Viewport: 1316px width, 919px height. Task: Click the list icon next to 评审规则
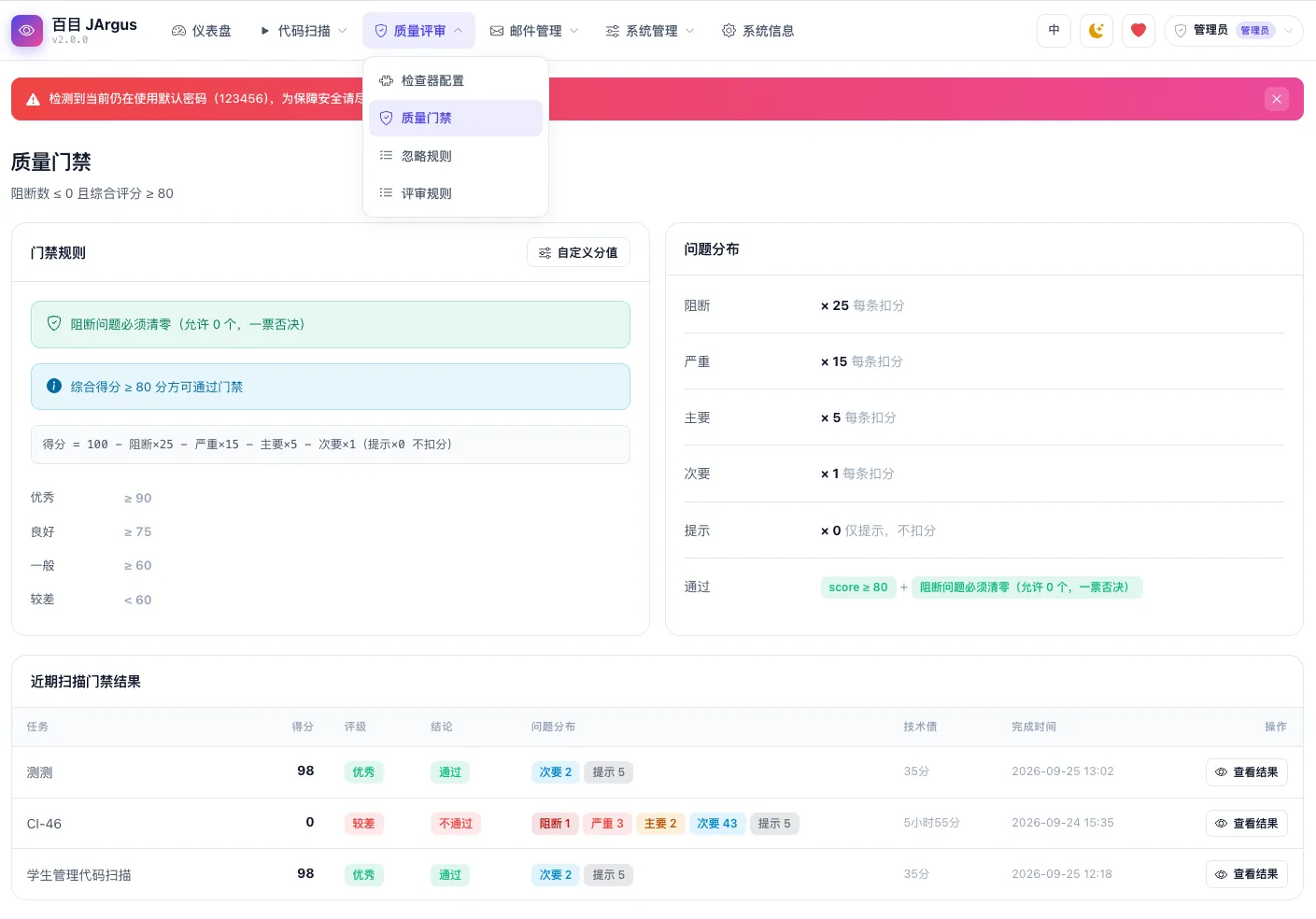(x=386, y=193)
